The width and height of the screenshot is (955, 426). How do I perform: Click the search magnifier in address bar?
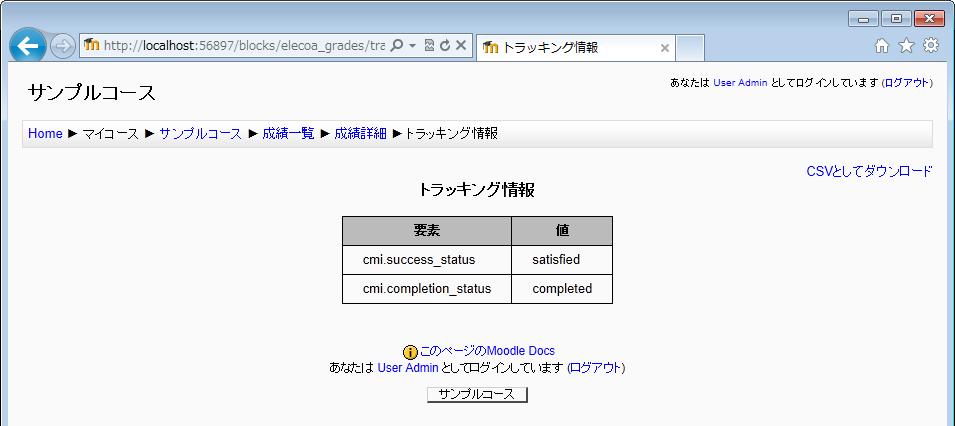396,46
